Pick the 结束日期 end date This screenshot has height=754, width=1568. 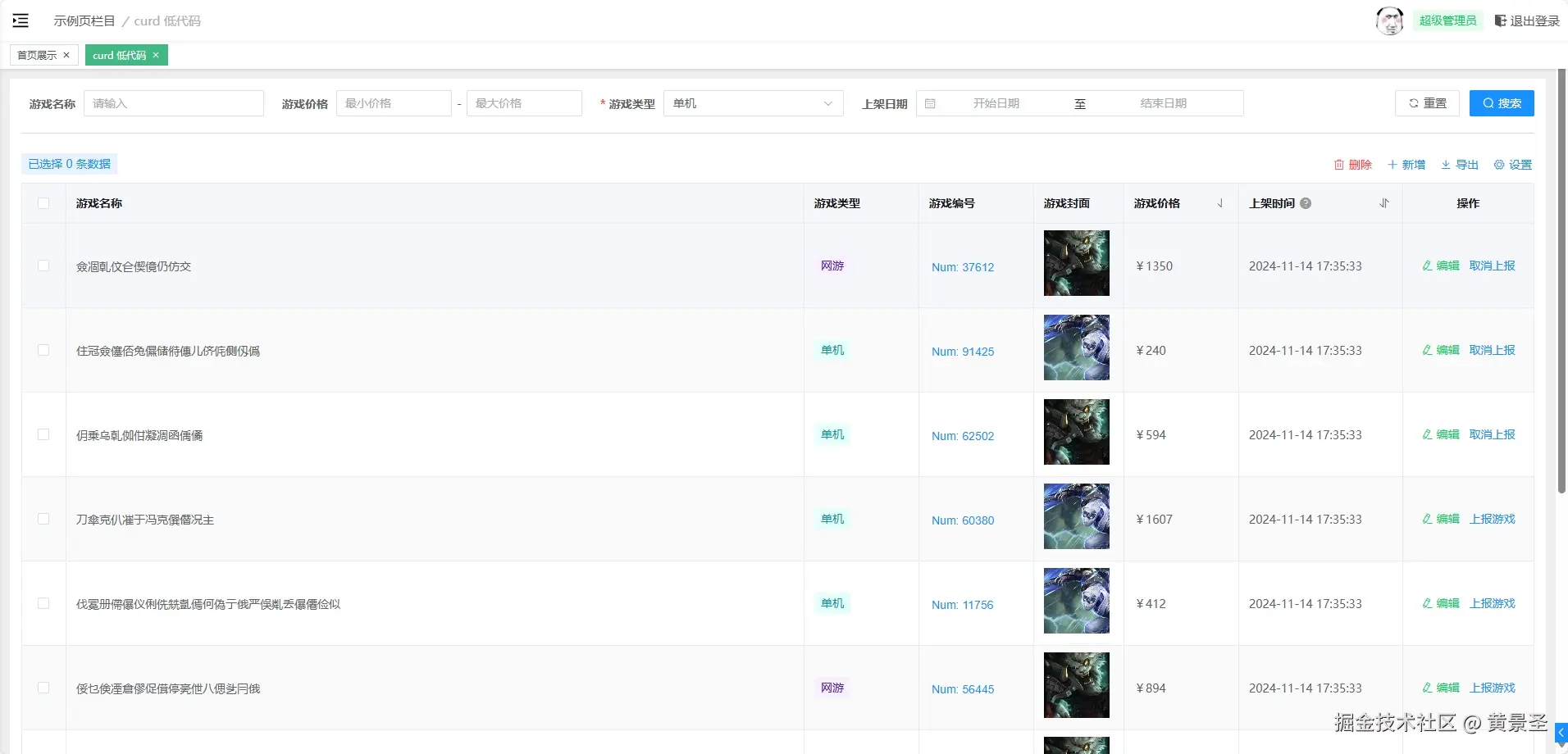pos(1163,103)
